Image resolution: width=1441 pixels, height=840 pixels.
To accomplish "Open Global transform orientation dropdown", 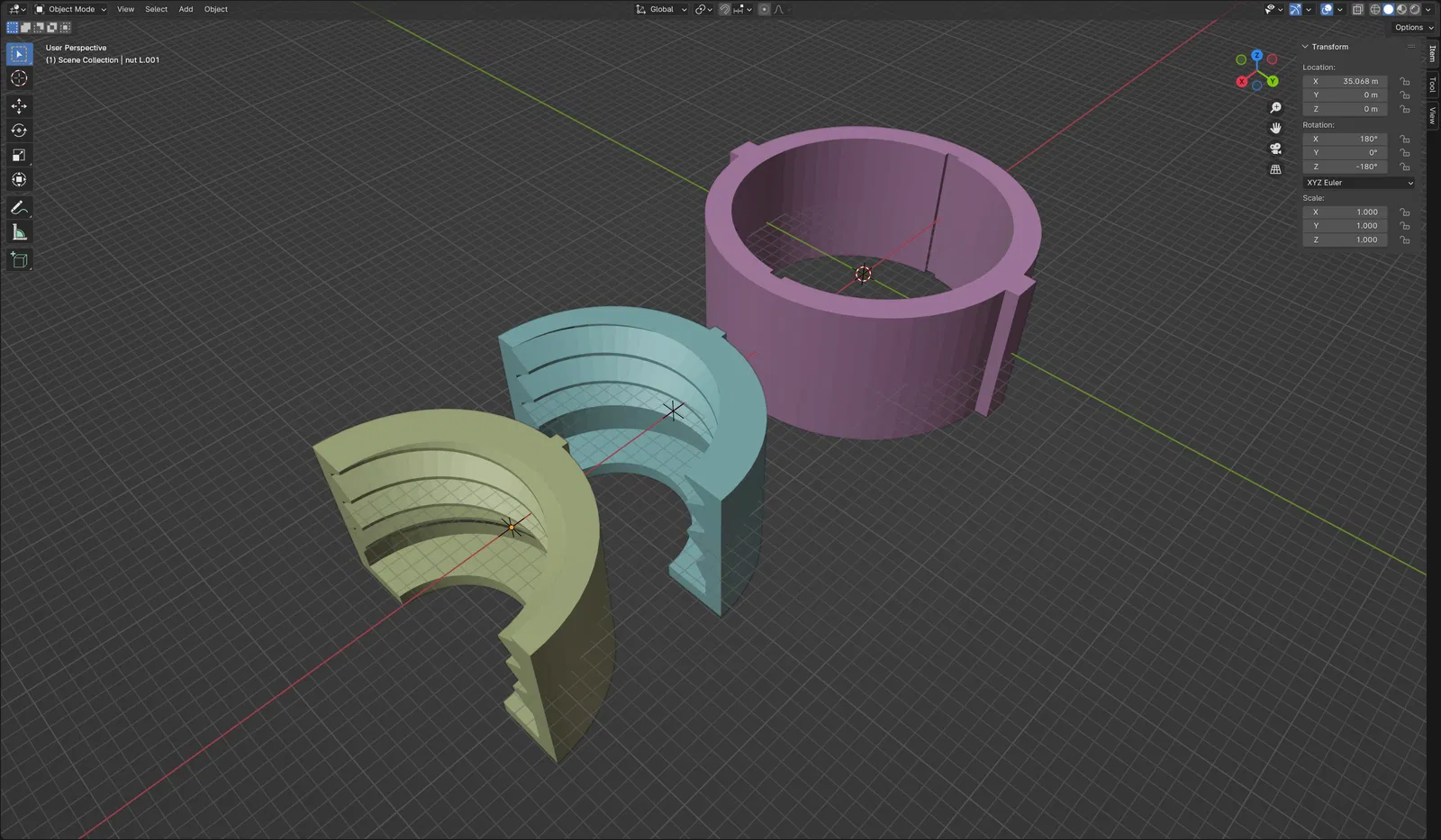I will coord(662,9).
